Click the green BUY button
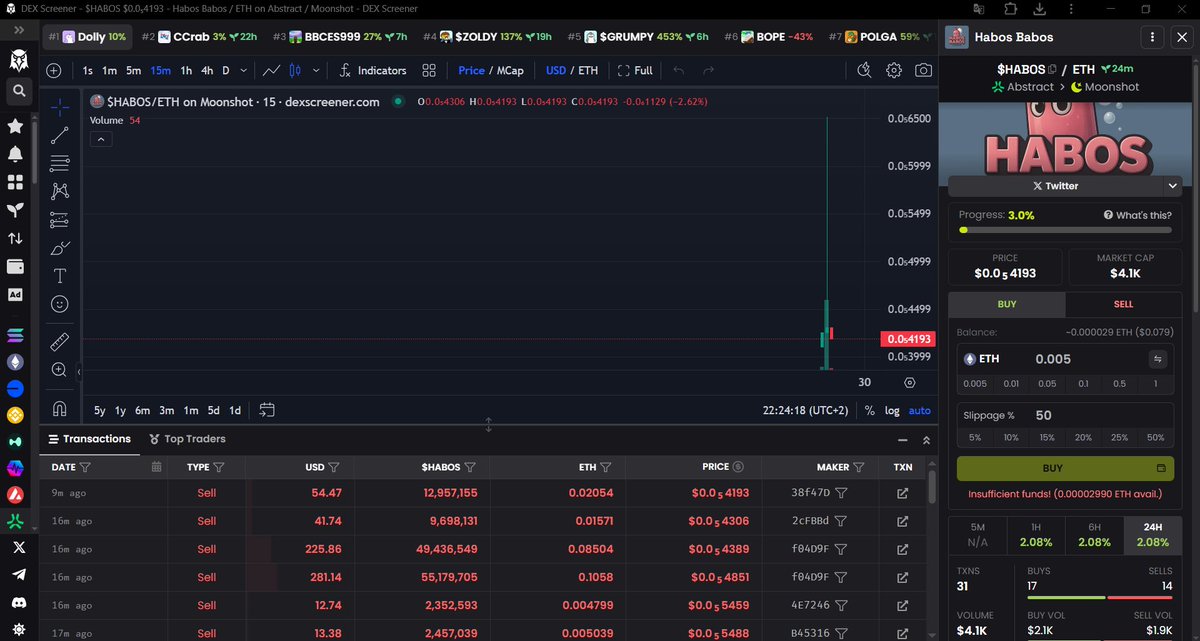This screenshot has height=641, width=1200. [1065, 468]
